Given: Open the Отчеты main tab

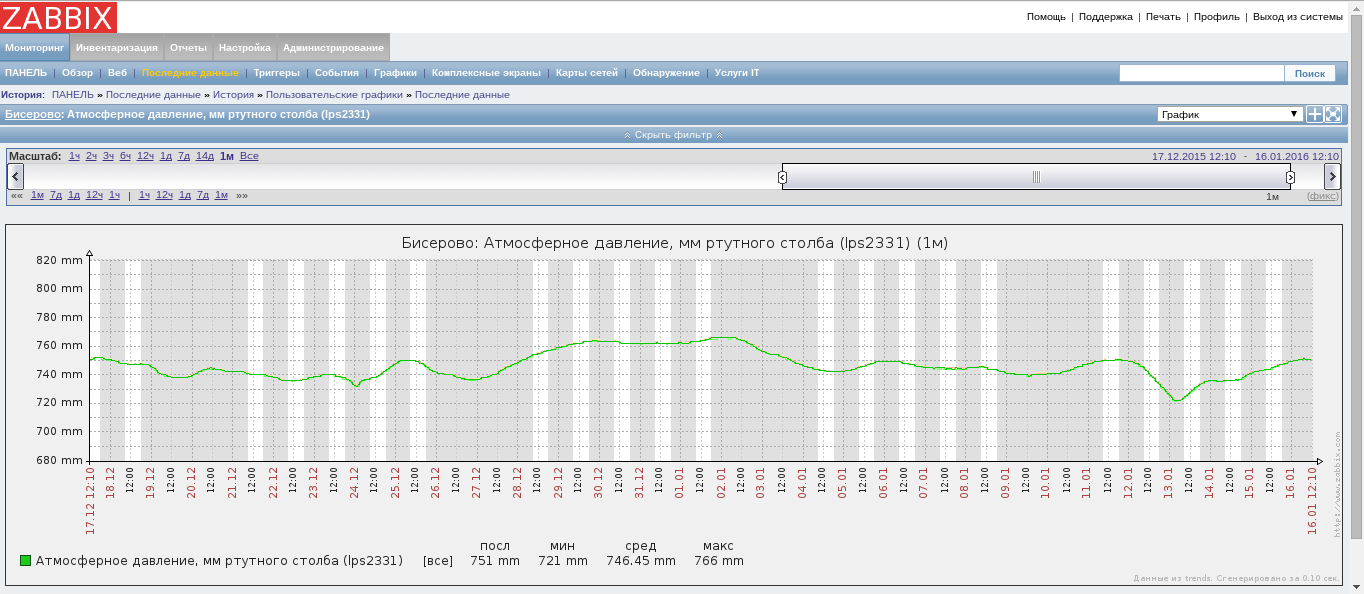Looking at the screenshot, I should point(188,47).
